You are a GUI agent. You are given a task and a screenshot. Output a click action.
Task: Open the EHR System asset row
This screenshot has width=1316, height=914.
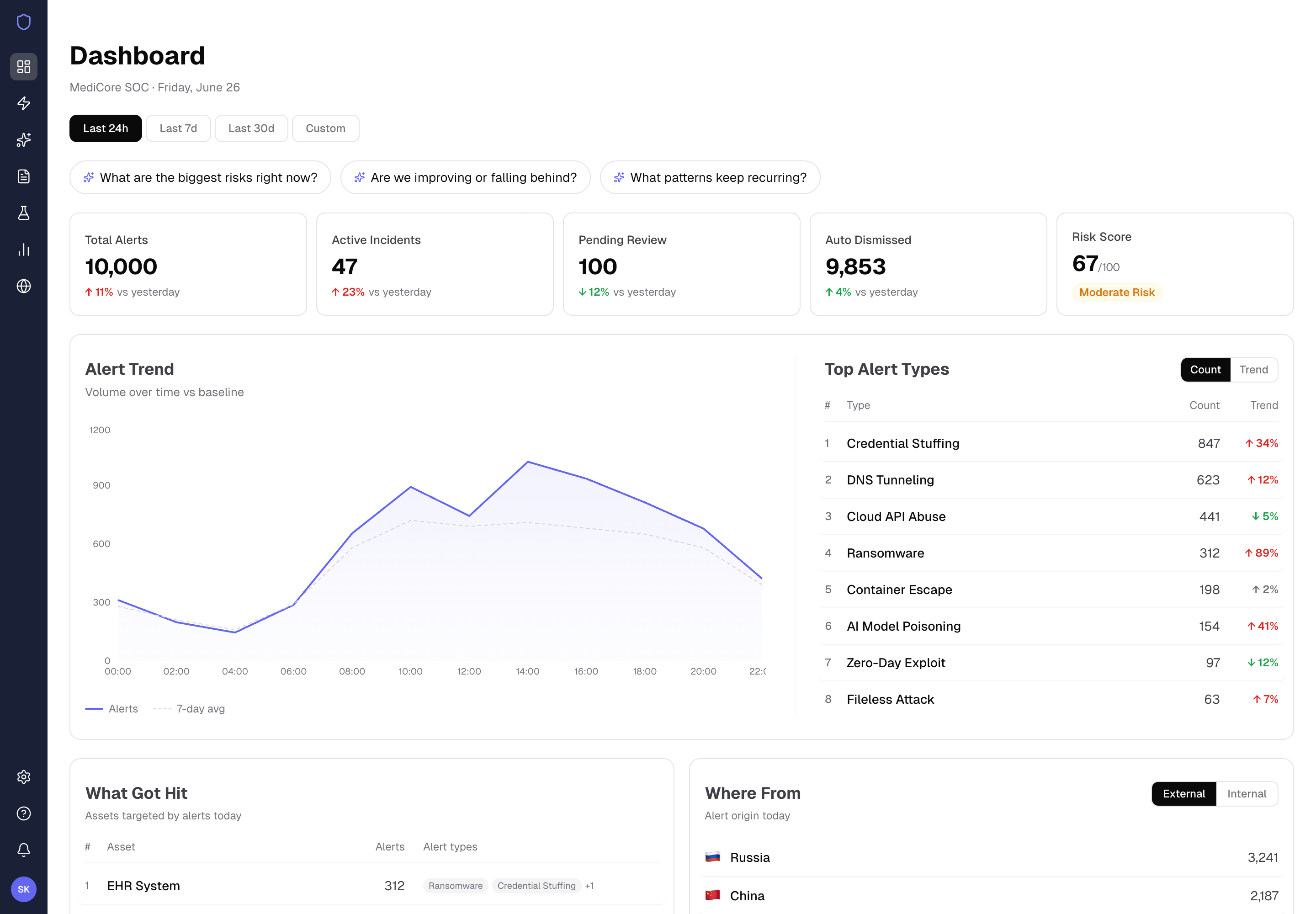[x=371, y=885]
